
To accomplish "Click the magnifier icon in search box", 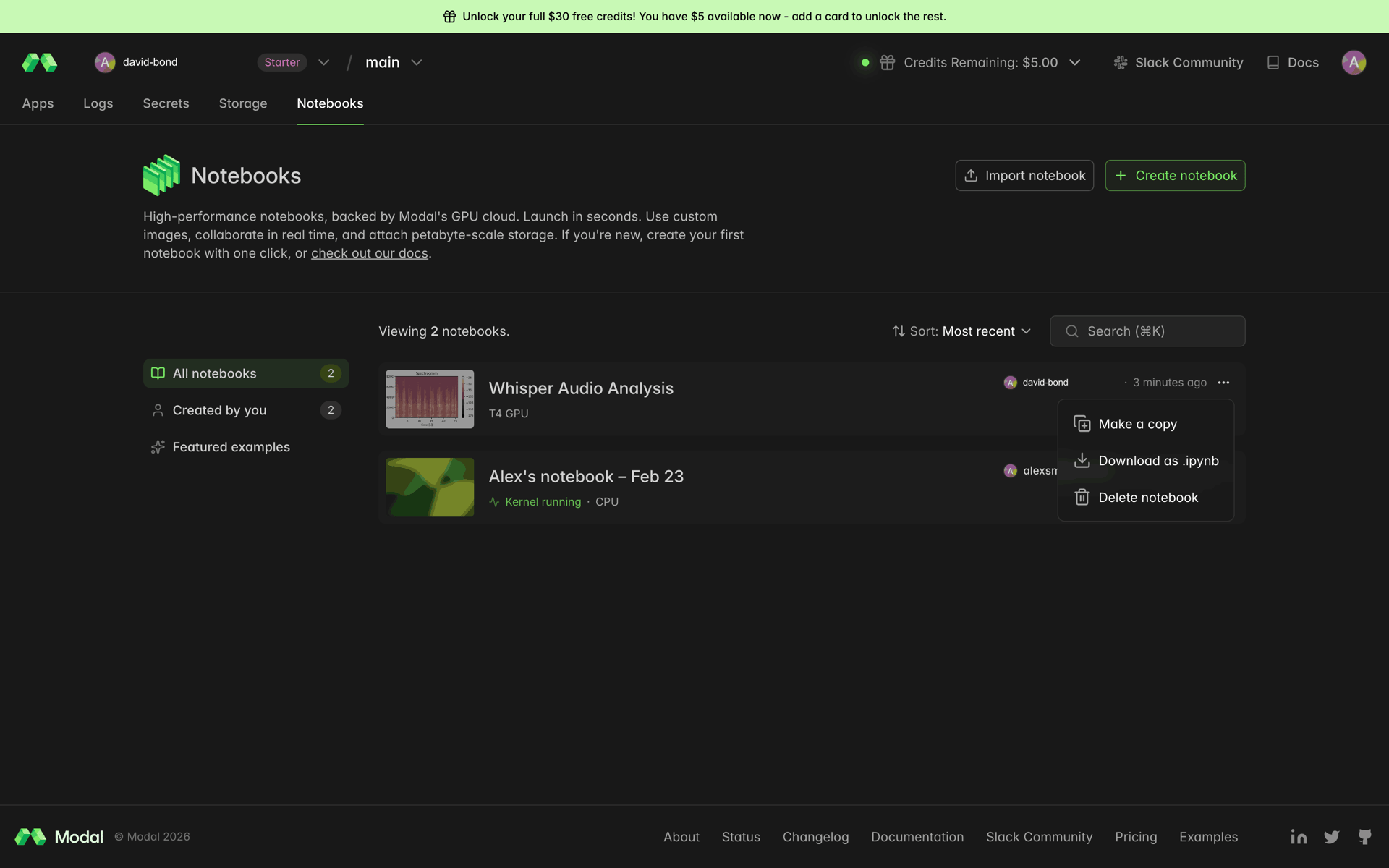I will click(x=1072, y=331).
